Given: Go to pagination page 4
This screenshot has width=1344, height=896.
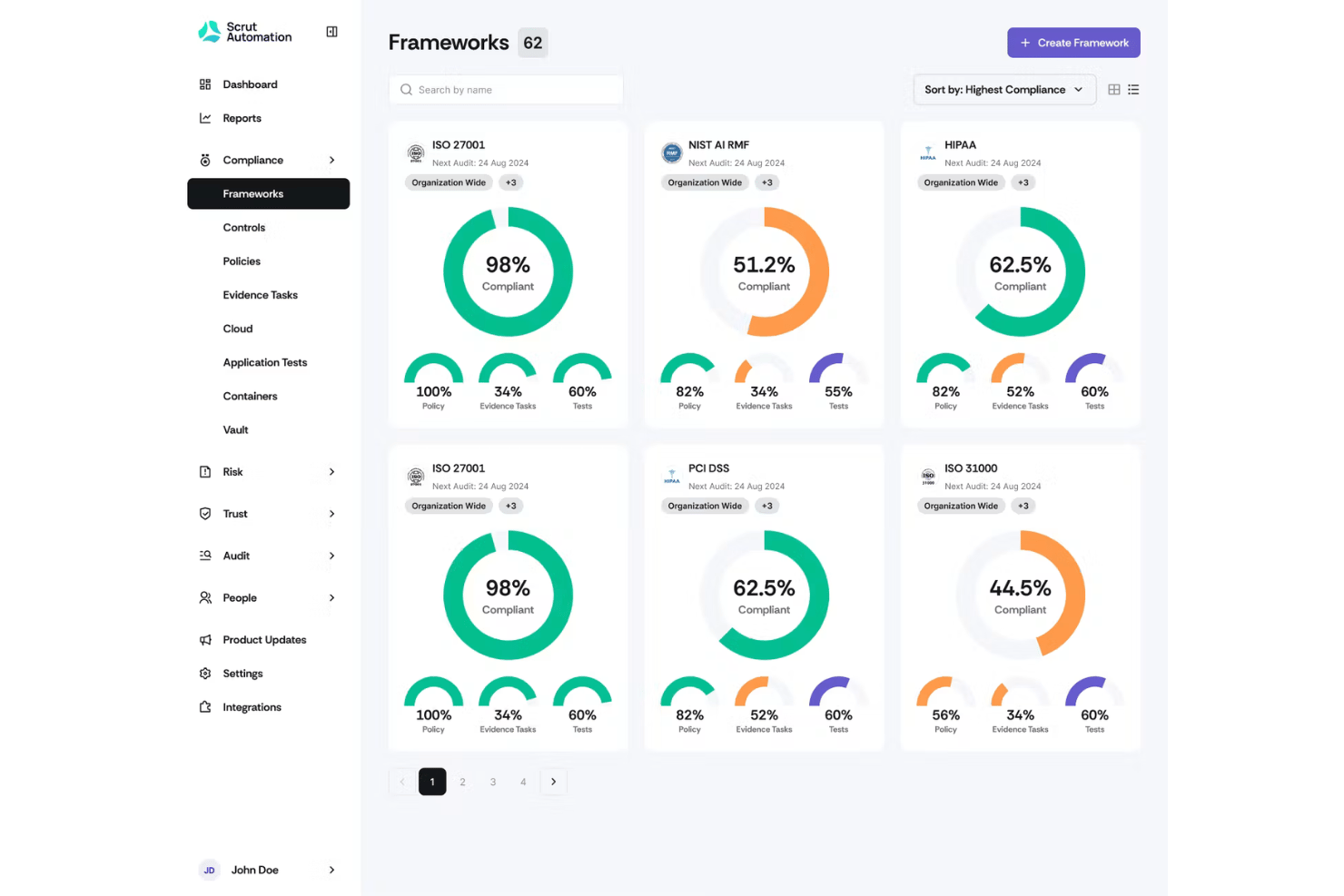Looking at the screenshot, I should point(523,782).
